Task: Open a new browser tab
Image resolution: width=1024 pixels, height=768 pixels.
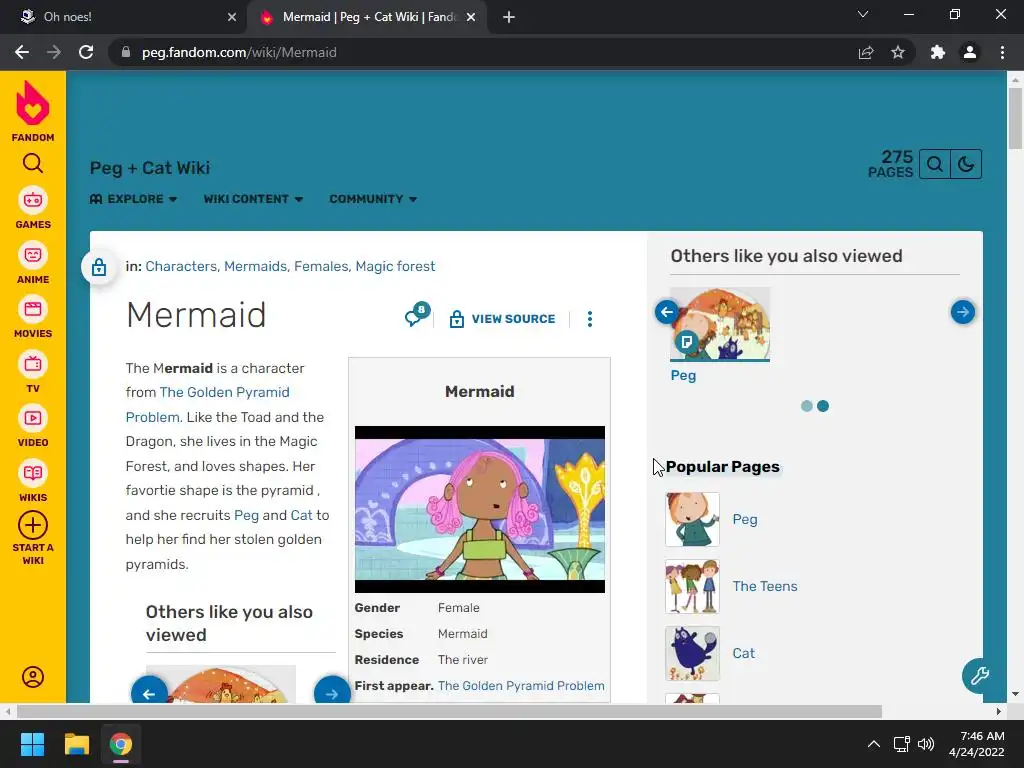Action: [x=509, y=17]
